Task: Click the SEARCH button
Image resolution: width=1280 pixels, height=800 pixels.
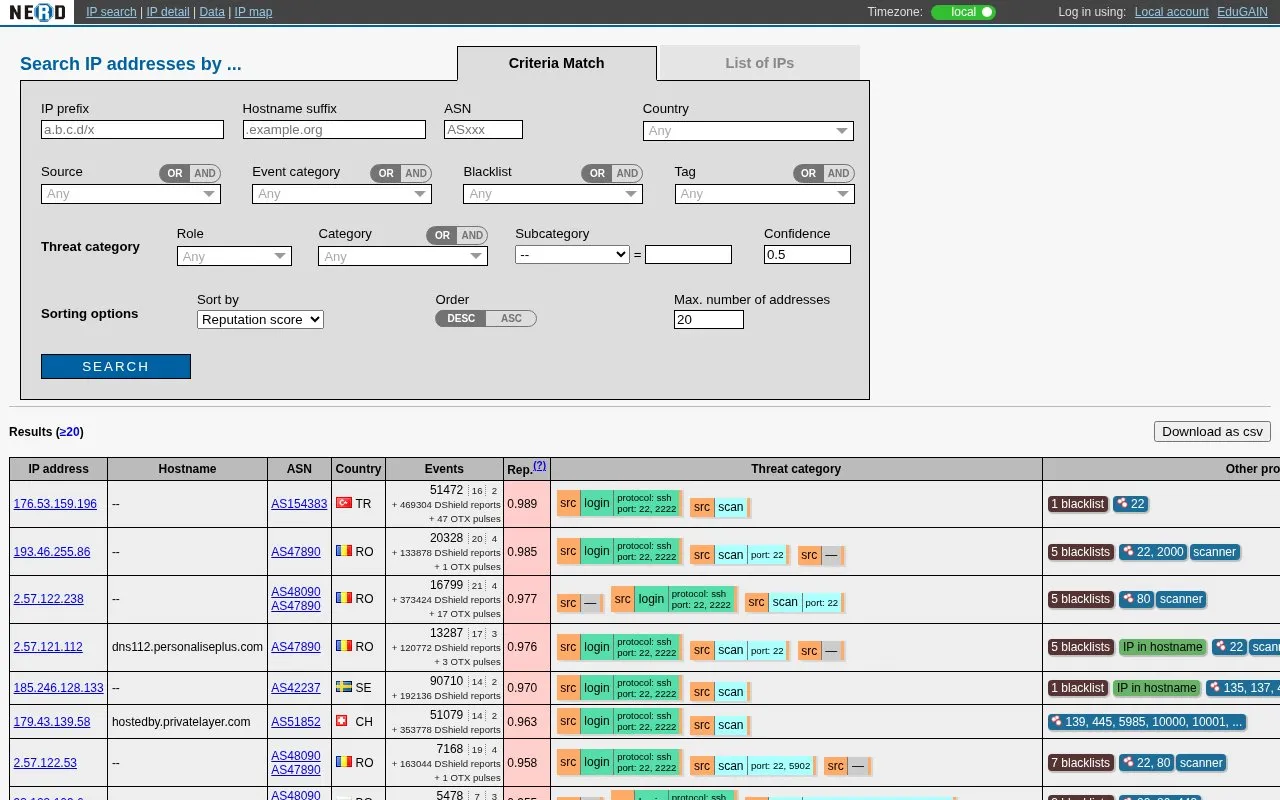Action: [116, 367]
